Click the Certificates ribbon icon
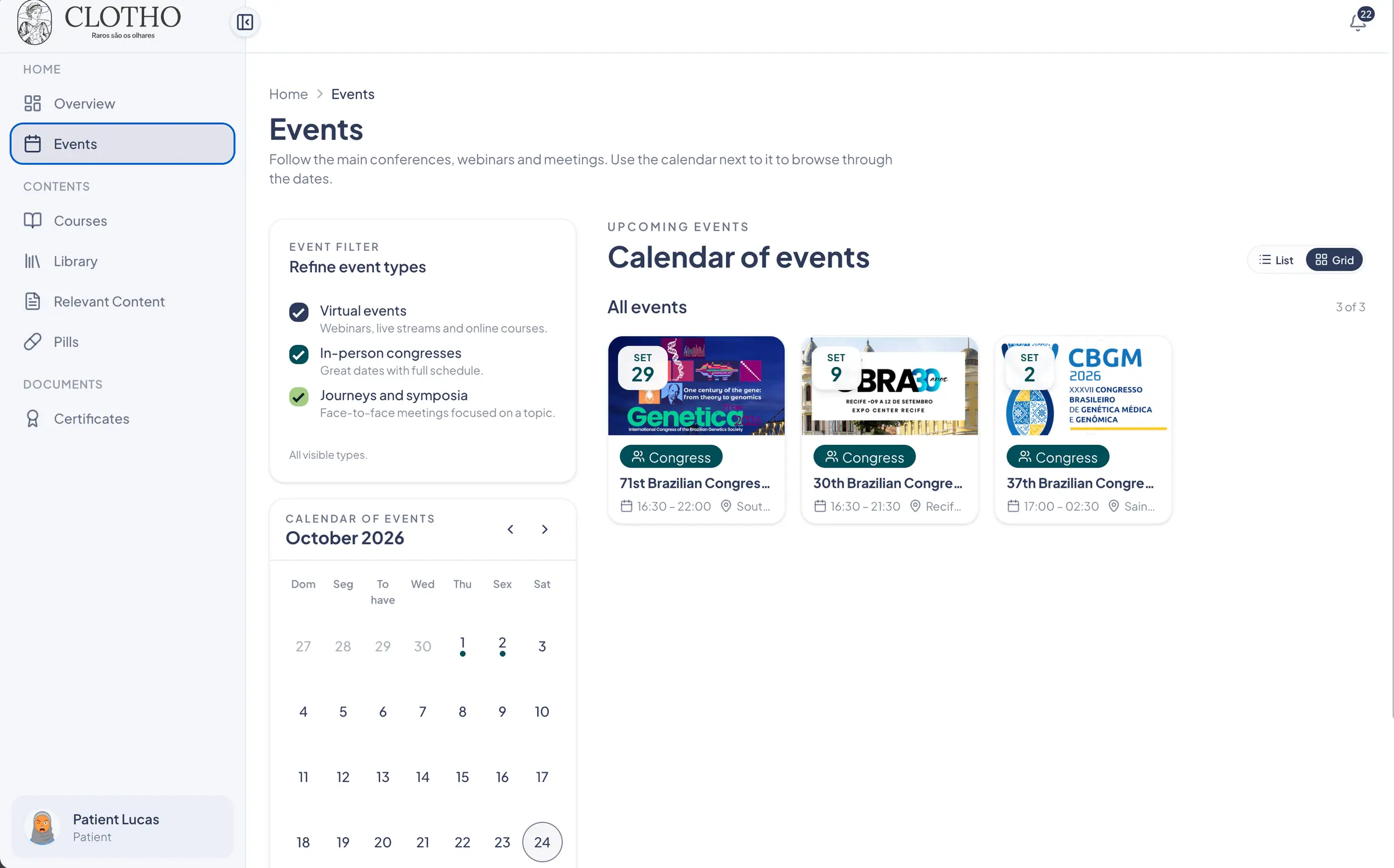This screenshot has width=1394, height=868. [x=33, y=419]
